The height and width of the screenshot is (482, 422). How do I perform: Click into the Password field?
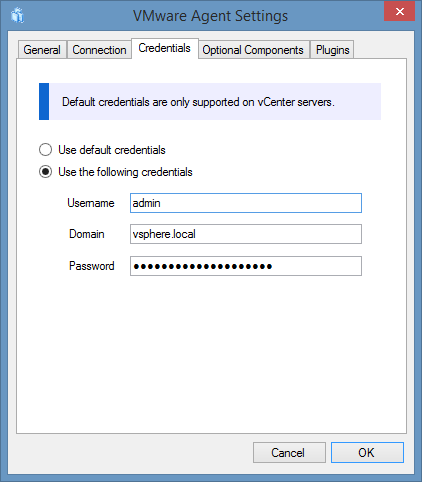pyautogui.click(x=246, y=266)
